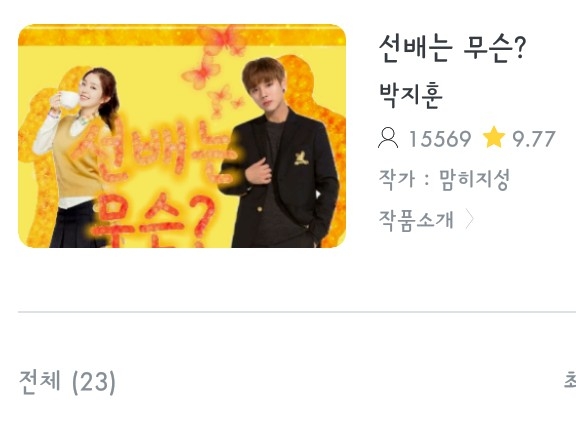Viewport: 576px width, 432px height.
Task: Click the 작가 label before author name
Action: 397,180
